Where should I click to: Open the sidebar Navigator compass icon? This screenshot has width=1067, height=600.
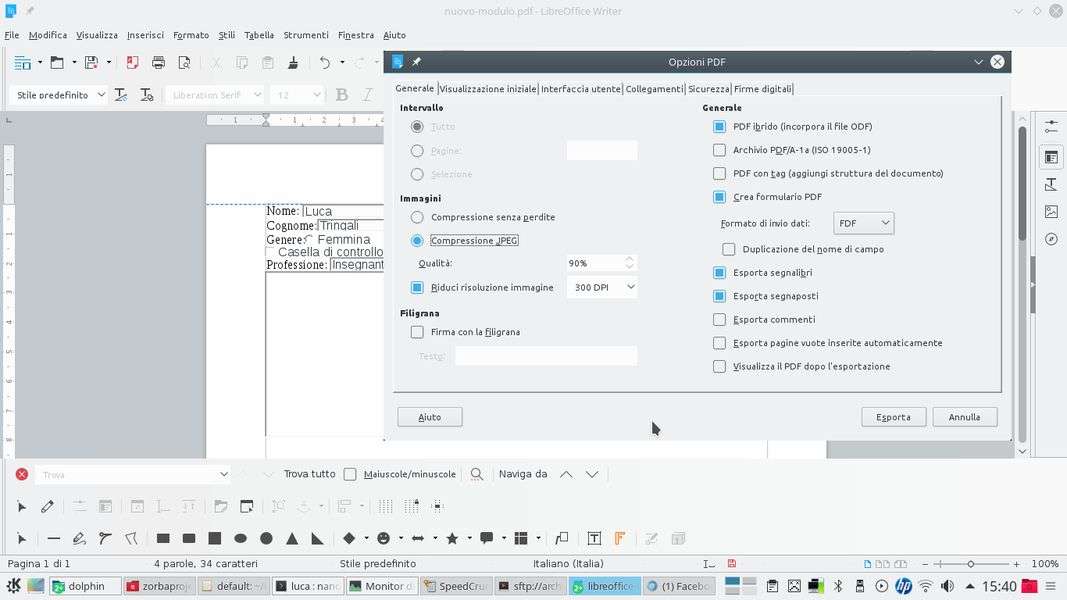point(1051,240)
